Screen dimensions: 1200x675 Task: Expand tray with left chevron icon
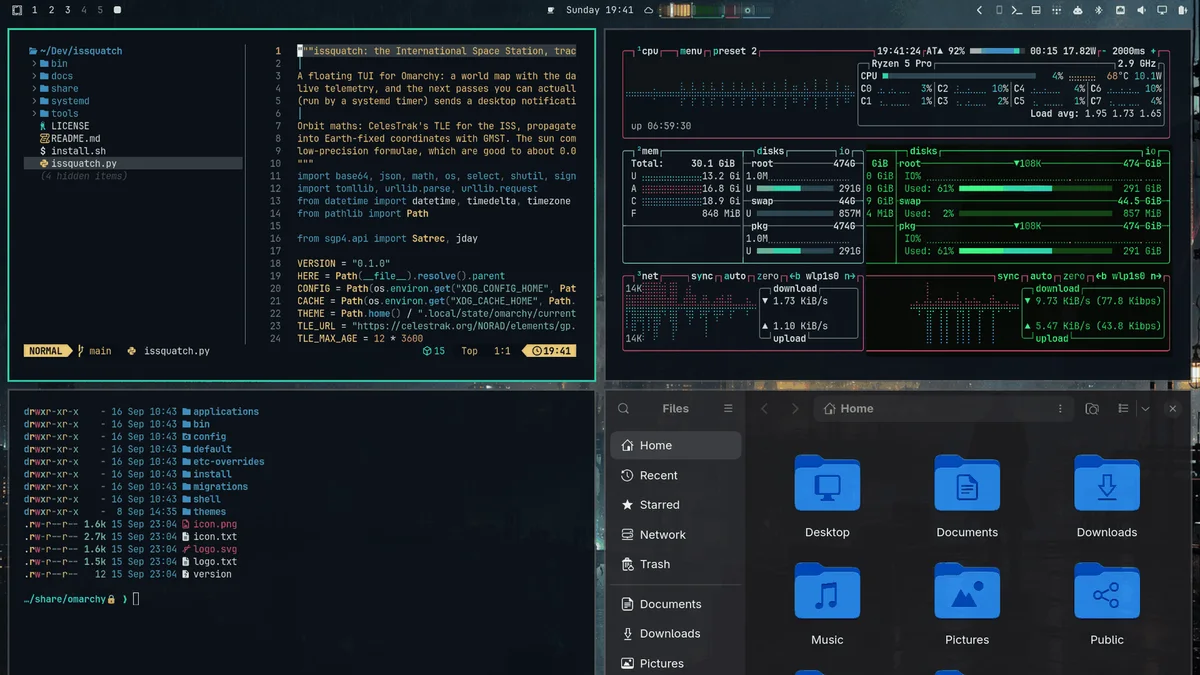[x=979, y=10]
